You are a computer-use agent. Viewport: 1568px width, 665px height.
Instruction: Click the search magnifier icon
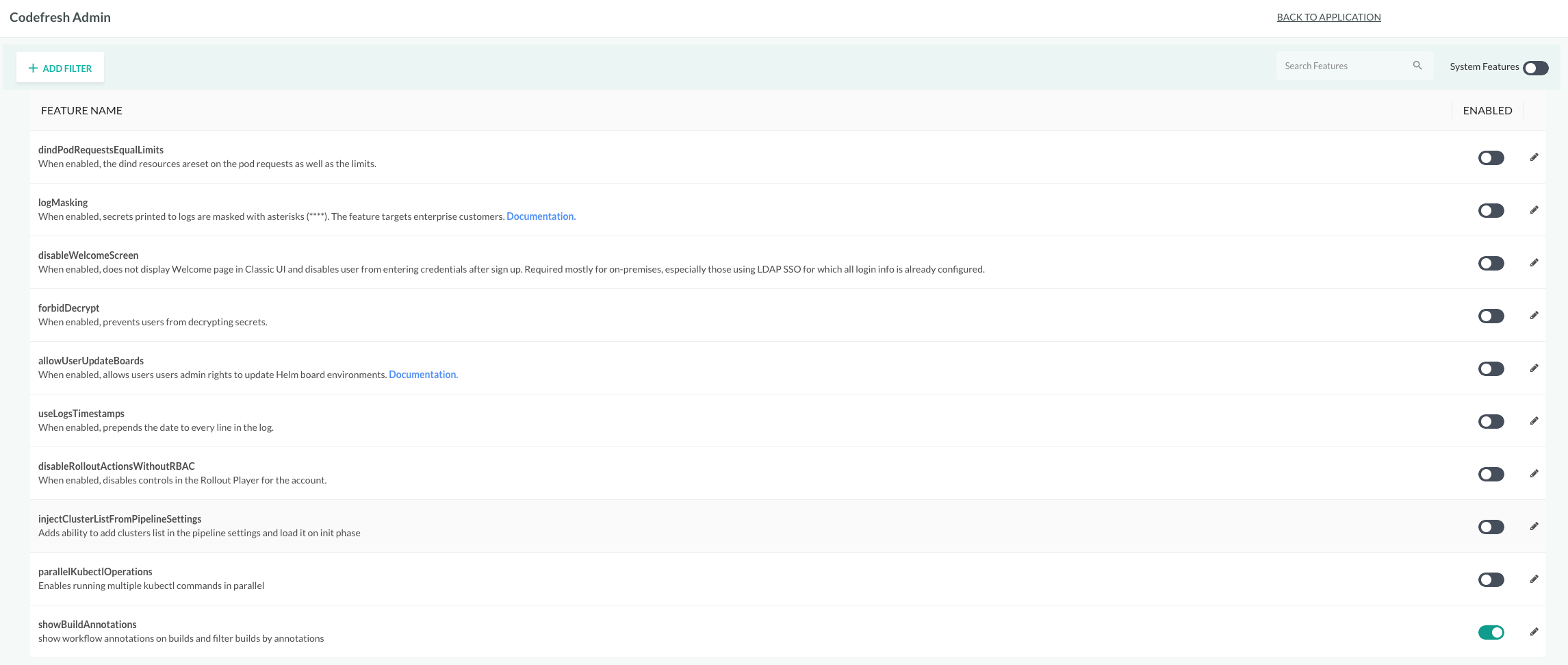point(1417,66)
